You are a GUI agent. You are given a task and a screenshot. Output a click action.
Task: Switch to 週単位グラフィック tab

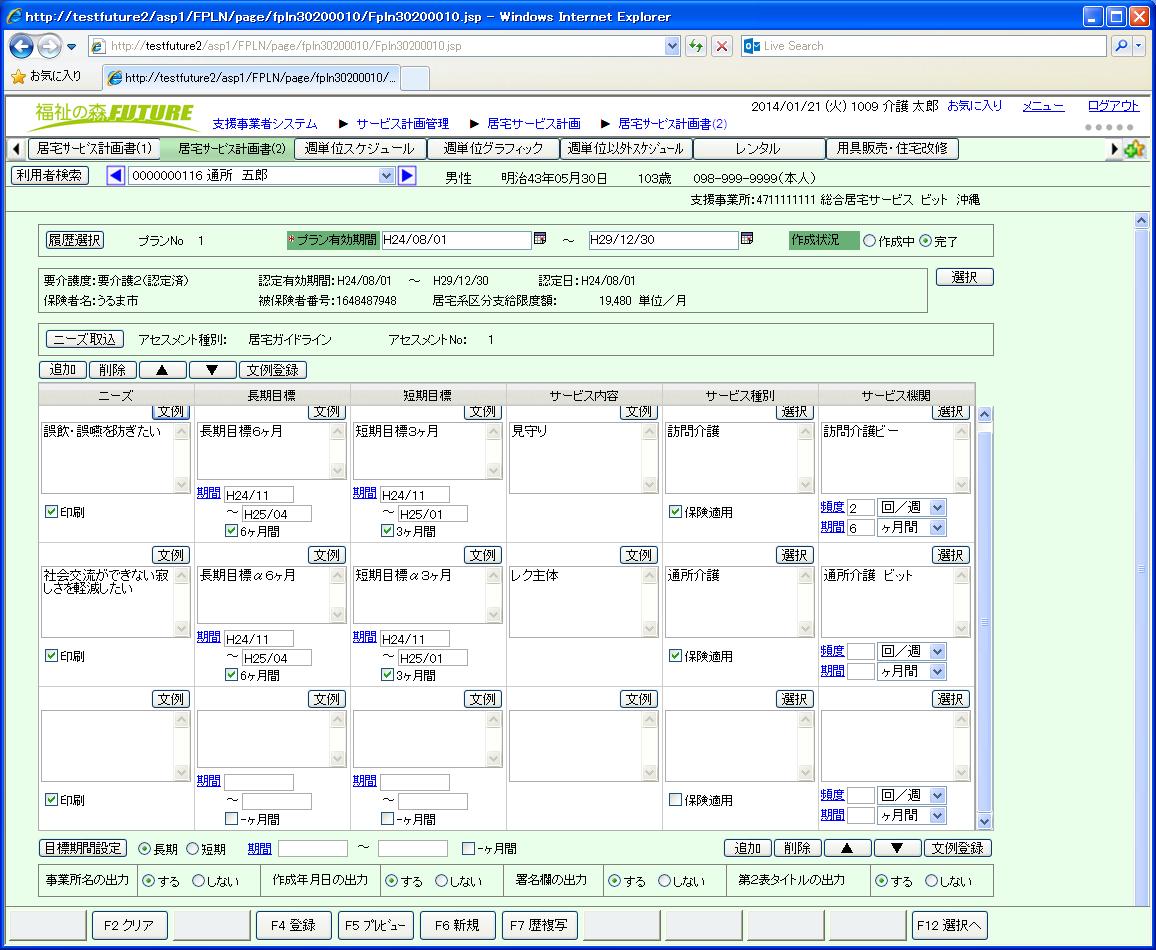[493, 149]
